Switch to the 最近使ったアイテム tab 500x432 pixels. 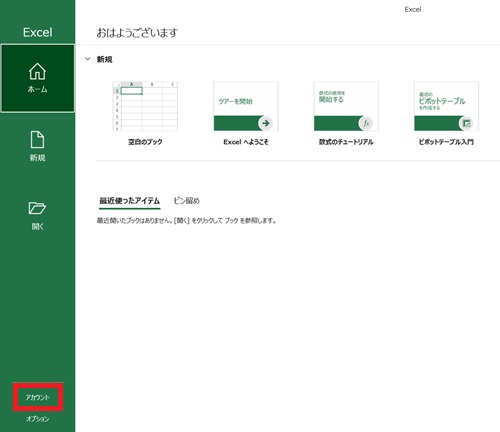(130, 201)
